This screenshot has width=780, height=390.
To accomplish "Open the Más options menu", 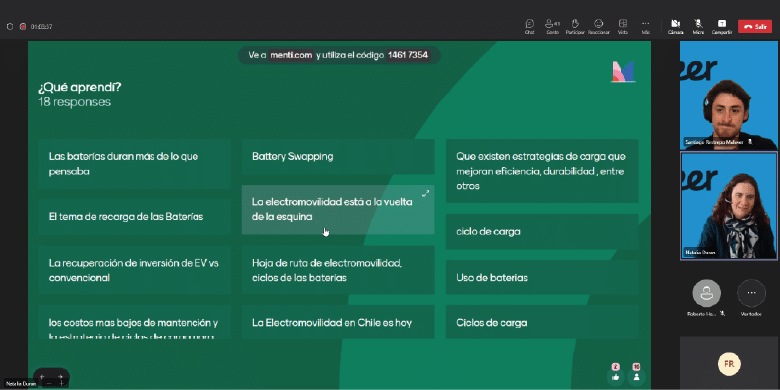I will [646, 26].
